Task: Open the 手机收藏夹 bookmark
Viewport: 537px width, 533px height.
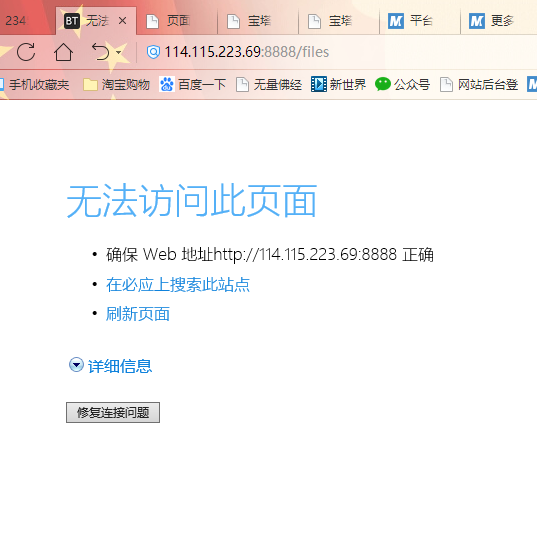Action: tap(35, 85)
